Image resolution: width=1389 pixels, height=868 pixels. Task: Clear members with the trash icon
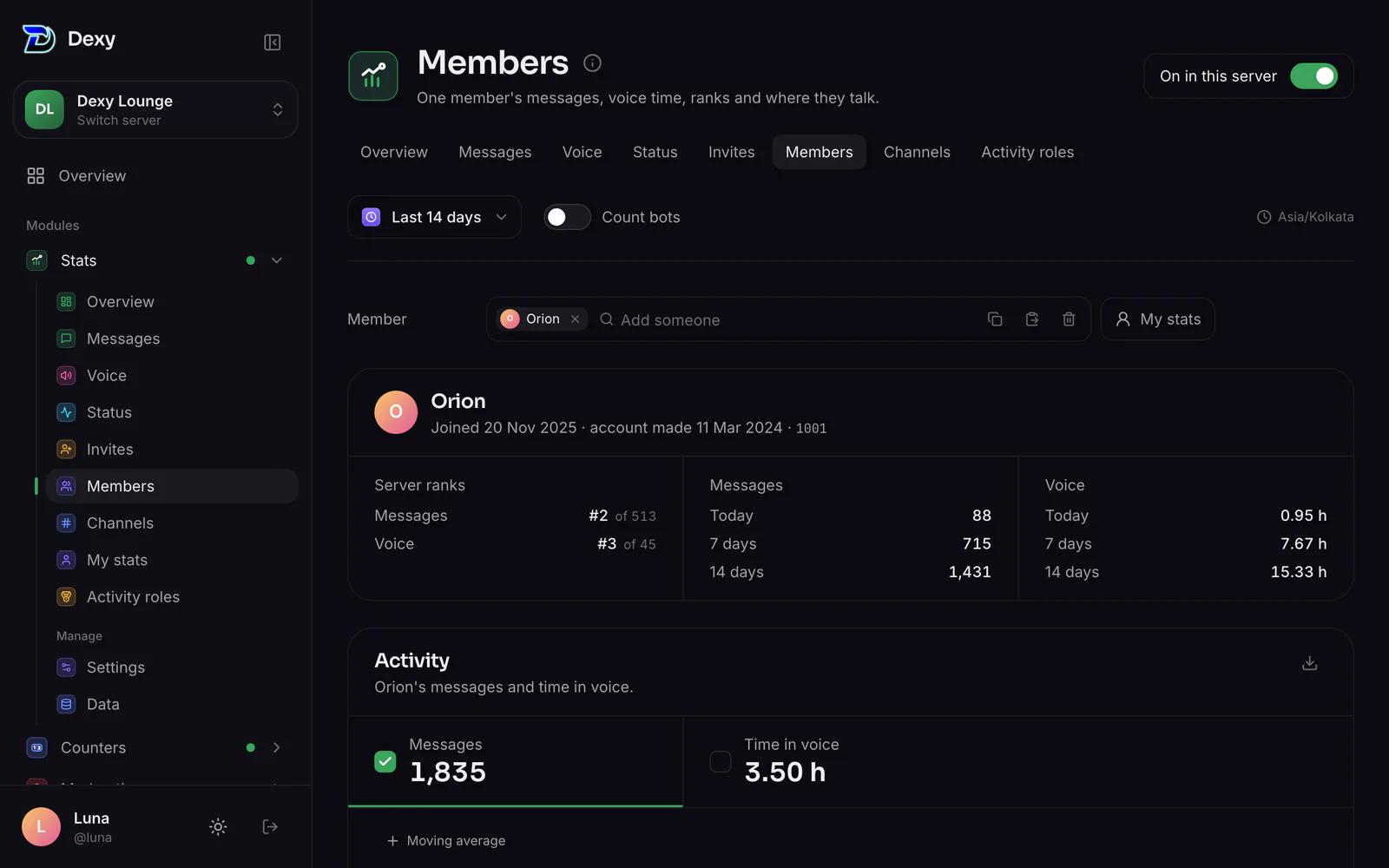click(x=1069, y=319)
